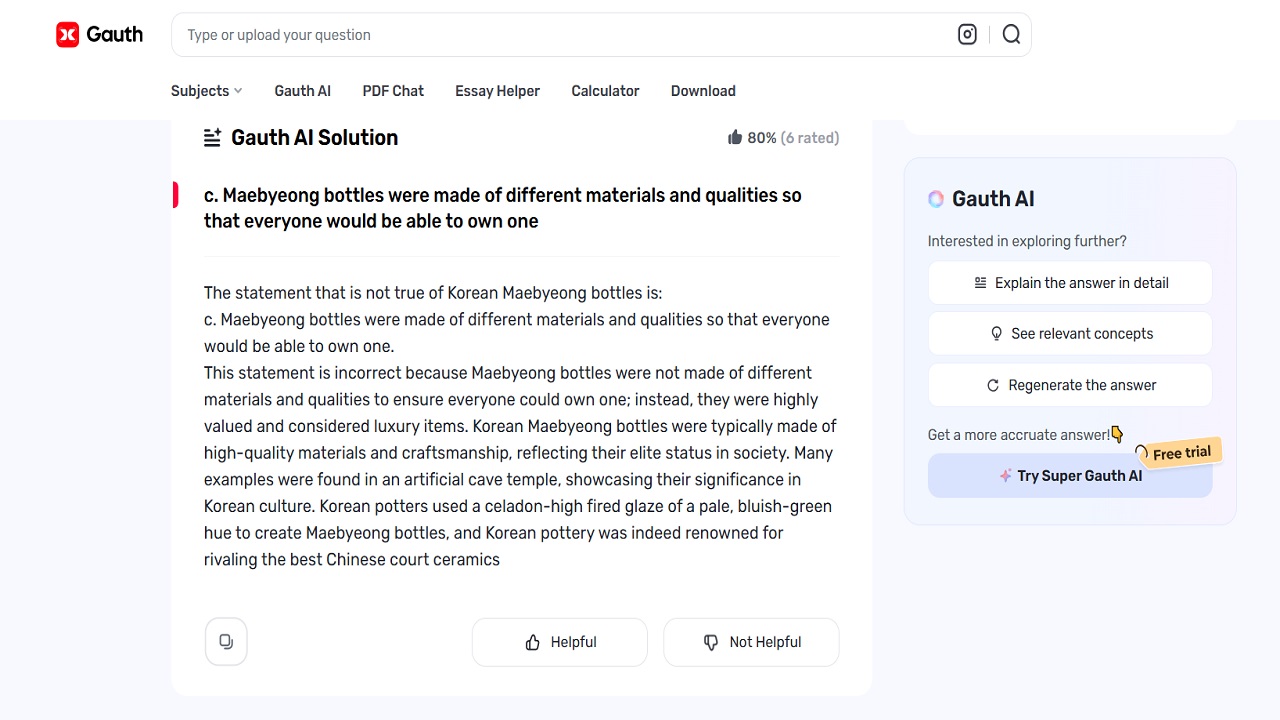This screenshot has width=1280, height=720.
Task: Click the Gauth logo icon
Action: click(x=68, y=35)
